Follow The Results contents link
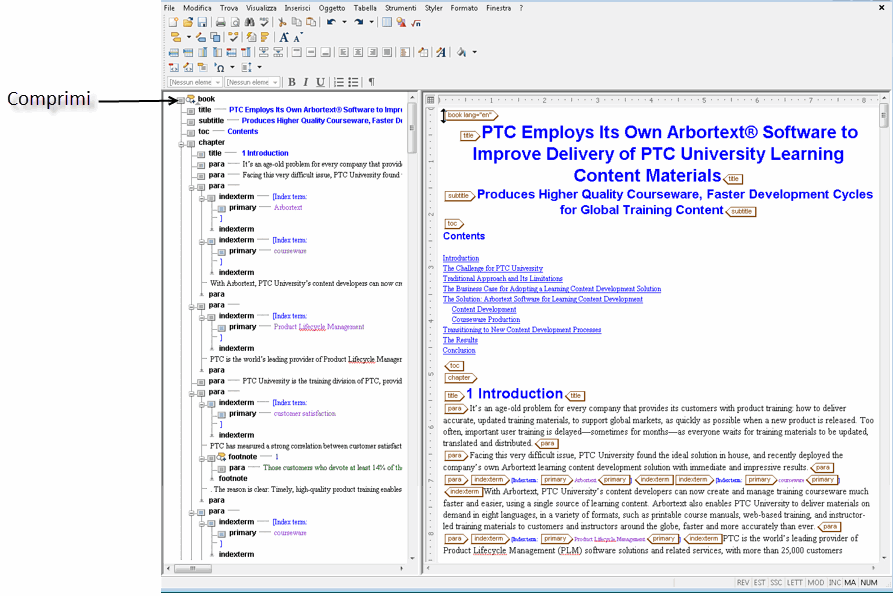This screenshot has width=893, height=596. pos(460,340)
